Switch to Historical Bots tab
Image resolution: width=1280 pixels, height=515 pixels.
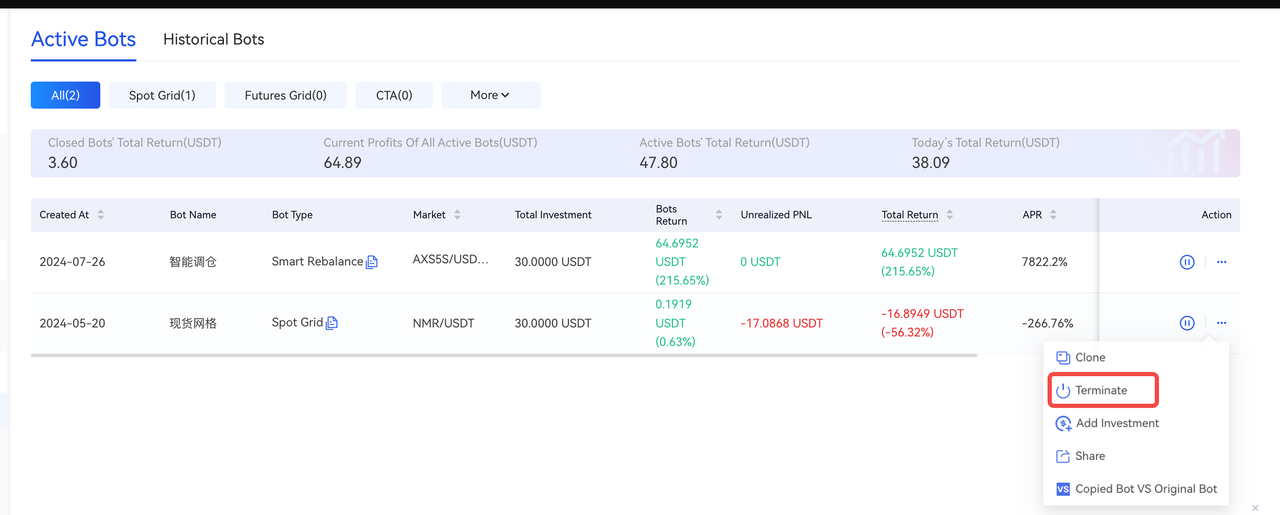coord(213,40)
